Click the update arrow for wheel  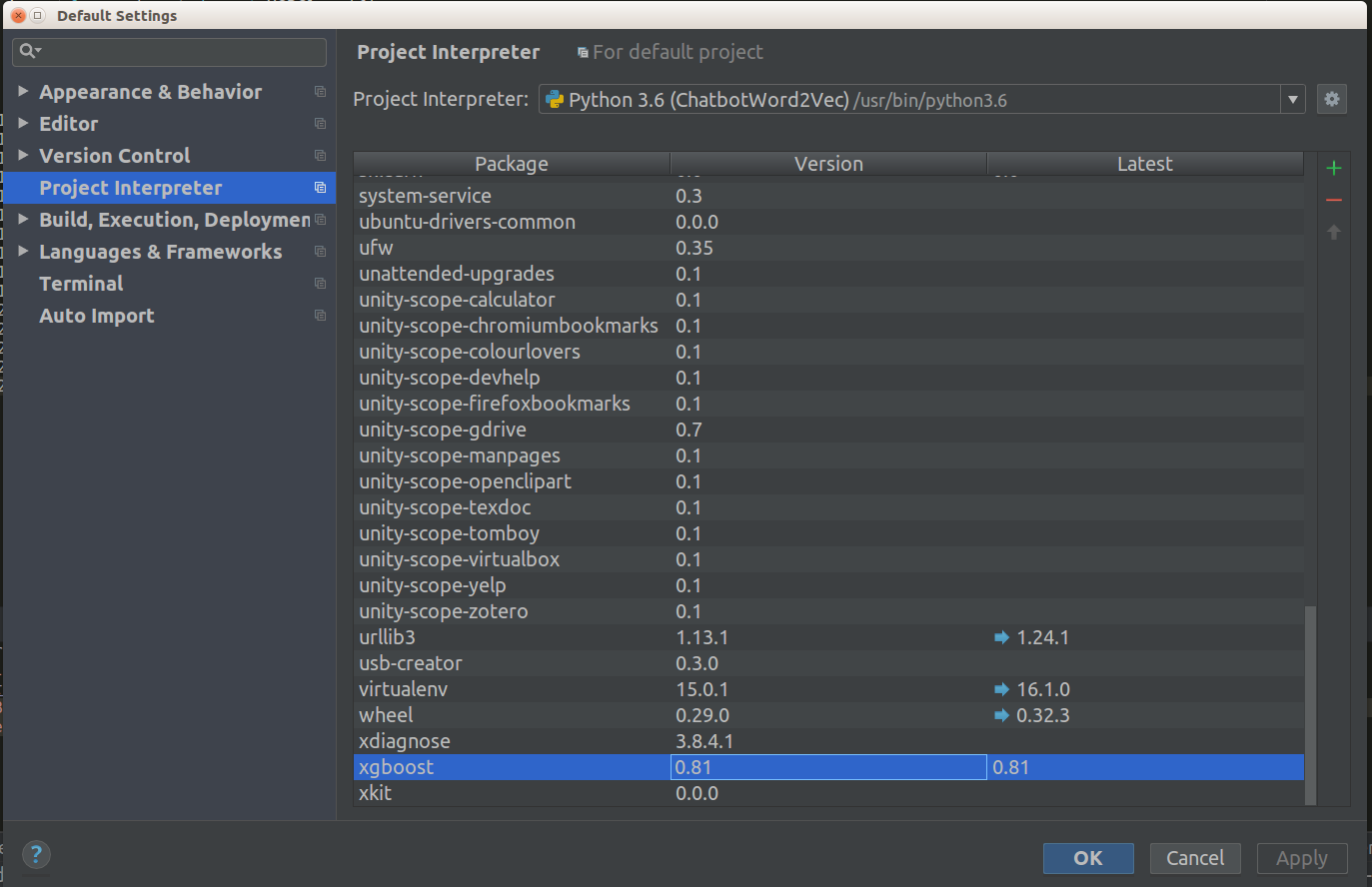[x=1001, y=715]
